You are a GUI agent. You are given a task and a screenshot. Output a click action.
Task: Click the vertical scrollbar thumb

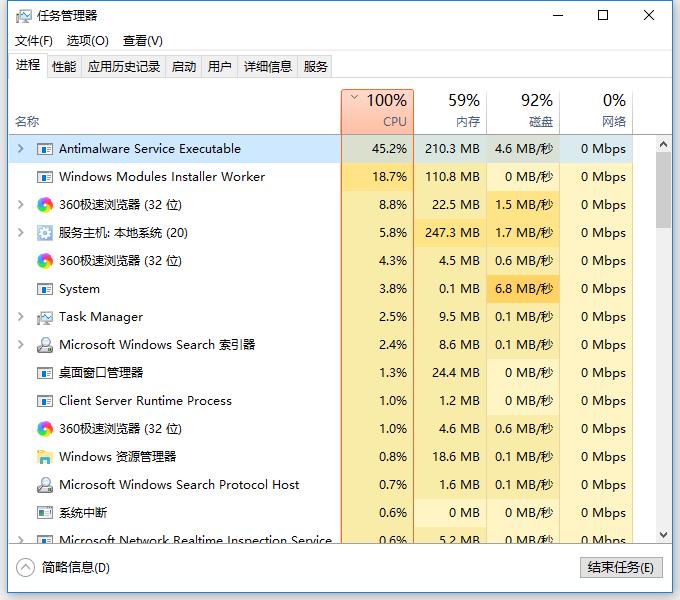(x=663, y=189)
